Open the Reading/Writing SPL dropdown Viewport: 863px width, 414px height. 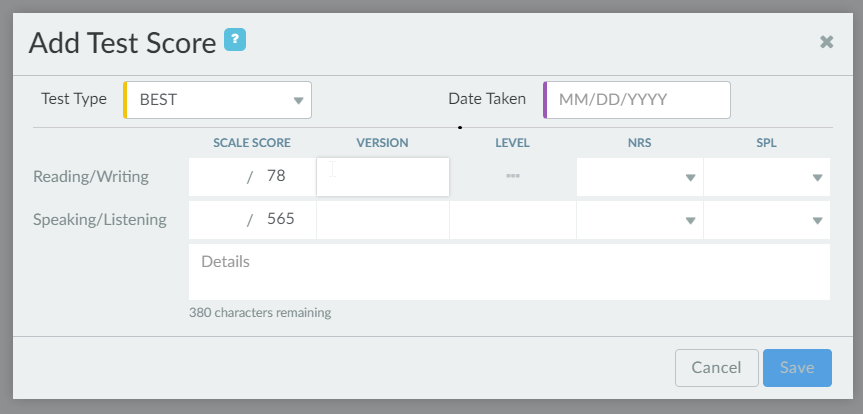[x=767, y=177]
